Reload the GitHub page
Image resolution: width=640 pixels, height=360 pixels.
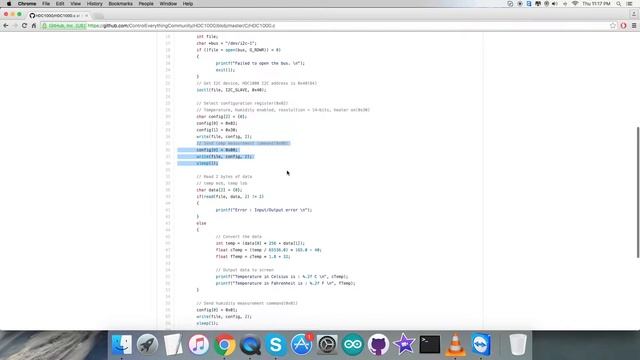(24, 26)
